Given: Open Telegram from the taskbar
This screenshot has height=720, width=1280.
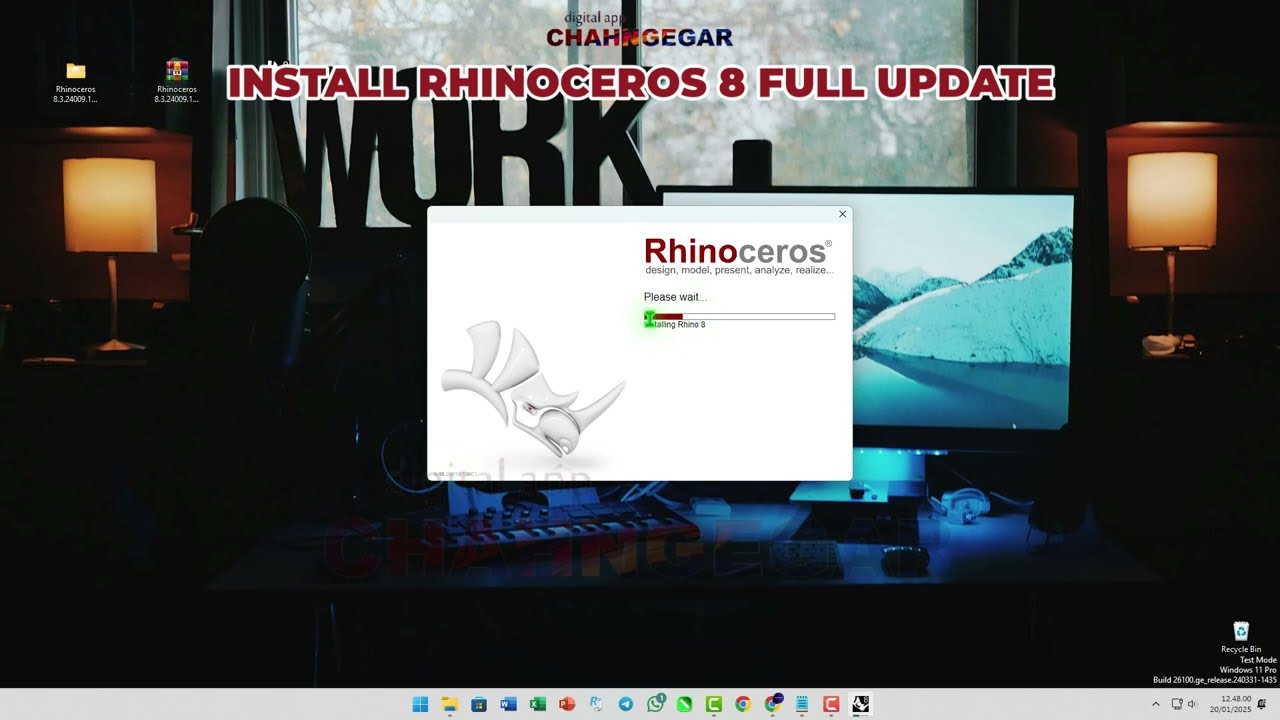Looking at the screenshot, I should pos(625,704).
